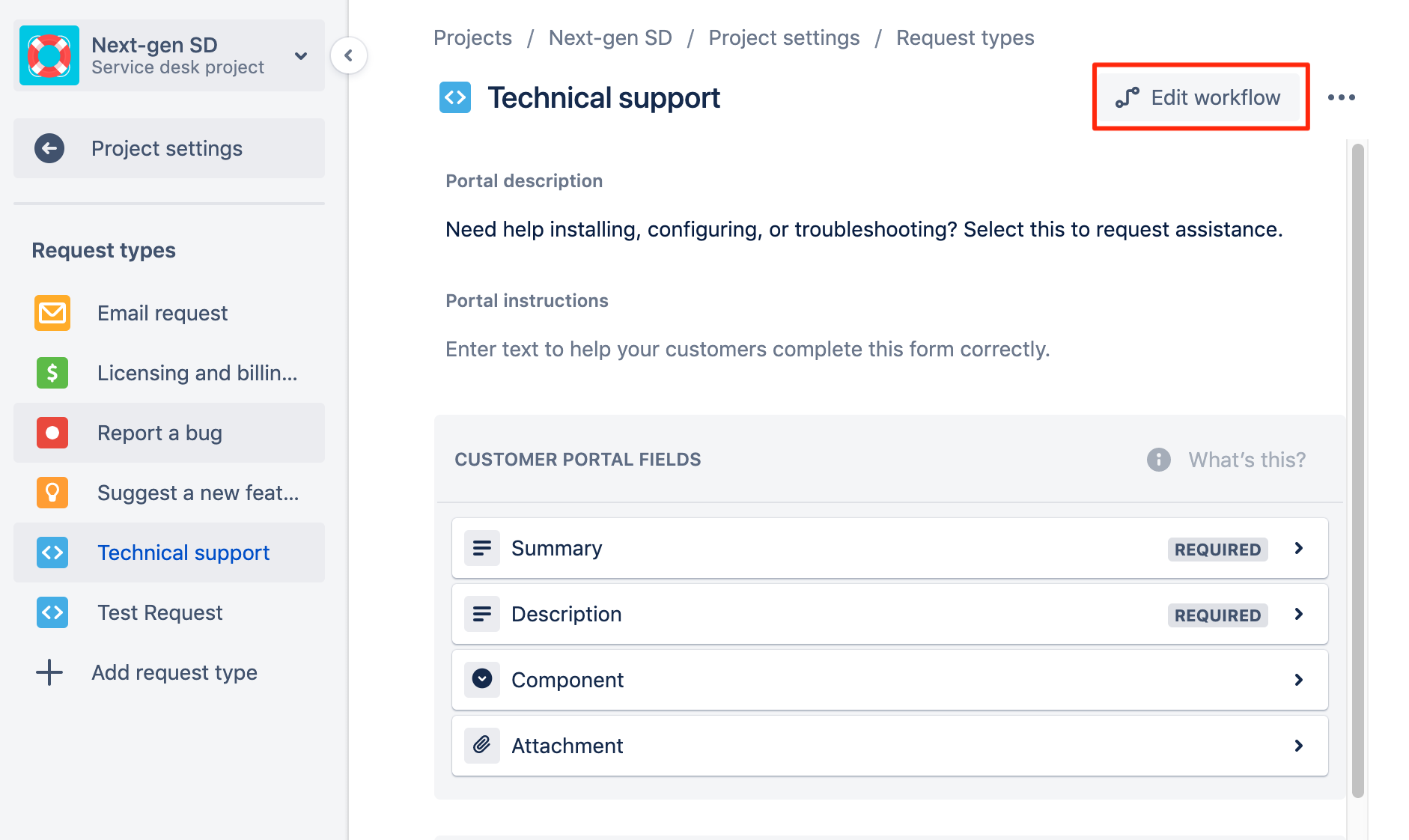
Task: Select the Email request envelope icon
Action: pyautogui.click(x=52, y=313)
